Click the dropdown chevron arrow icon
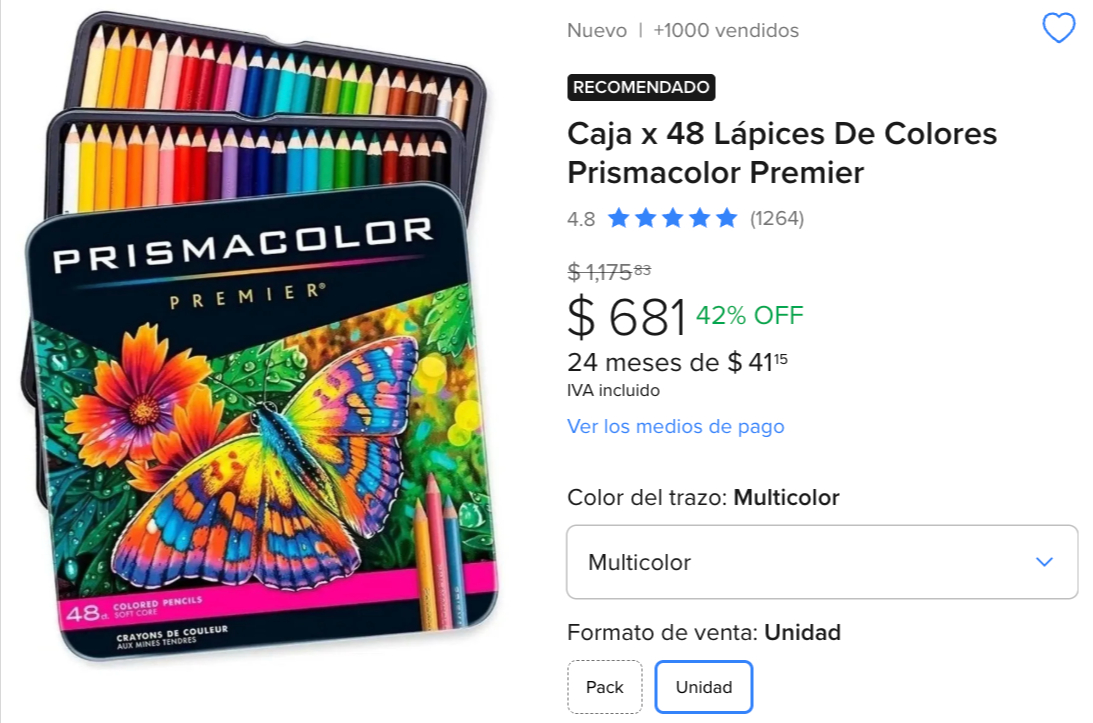 (x=1044, y=562)
